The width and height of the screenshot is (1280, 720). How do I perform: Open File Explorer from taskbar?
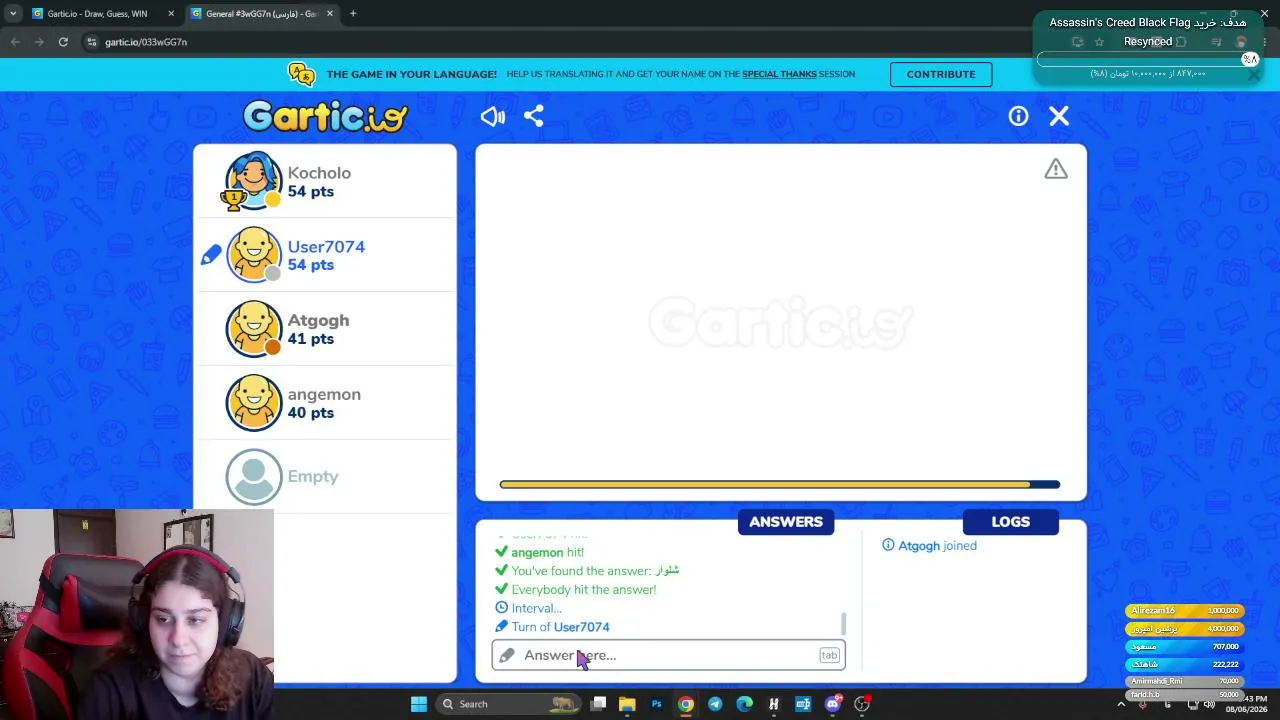point(627,704)
